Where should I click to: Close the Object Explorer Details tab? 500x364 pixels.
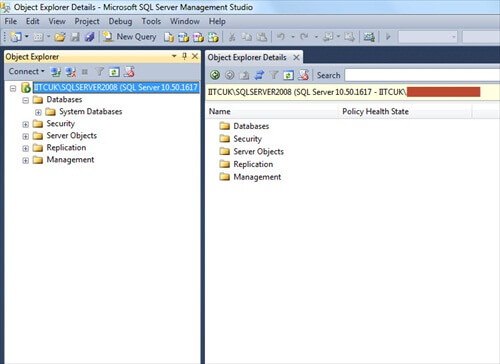296,57
